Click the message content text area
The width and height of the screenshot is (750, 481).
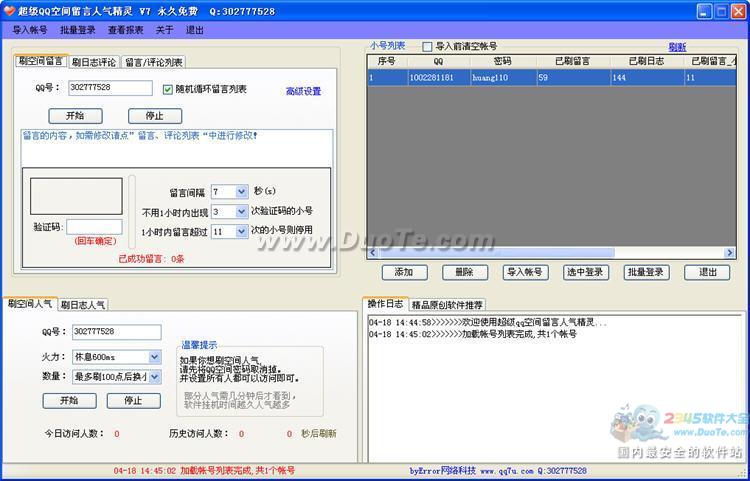coord(176,148)
